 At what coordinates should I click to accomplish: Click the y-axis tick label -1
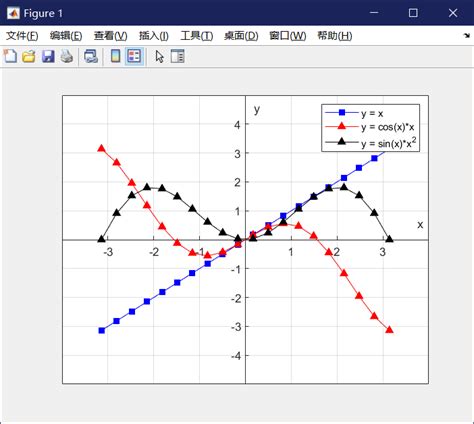(x=236, y=269)
